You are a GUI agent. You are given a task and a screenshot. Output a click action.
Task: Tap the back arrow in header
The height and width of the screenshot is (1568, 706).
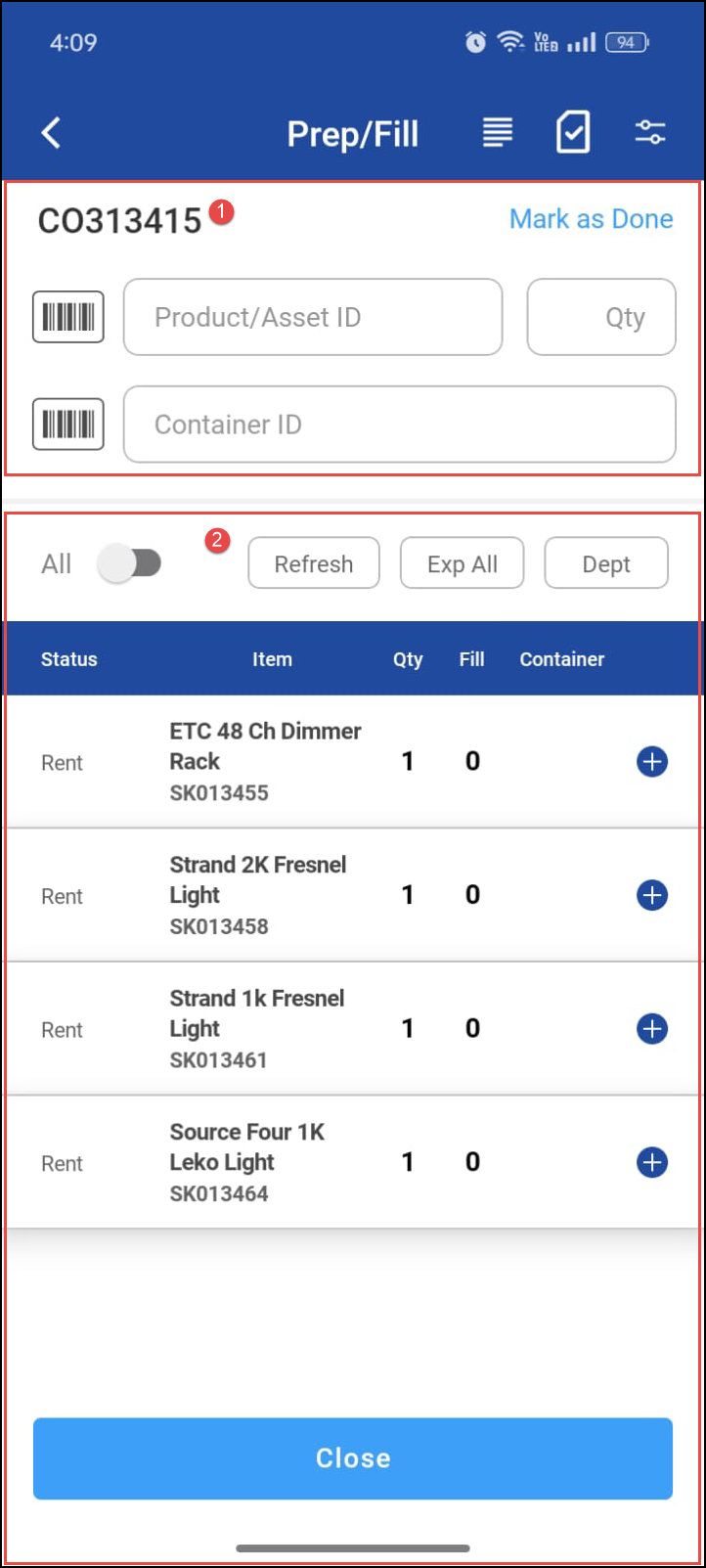(x=52, y=133)
